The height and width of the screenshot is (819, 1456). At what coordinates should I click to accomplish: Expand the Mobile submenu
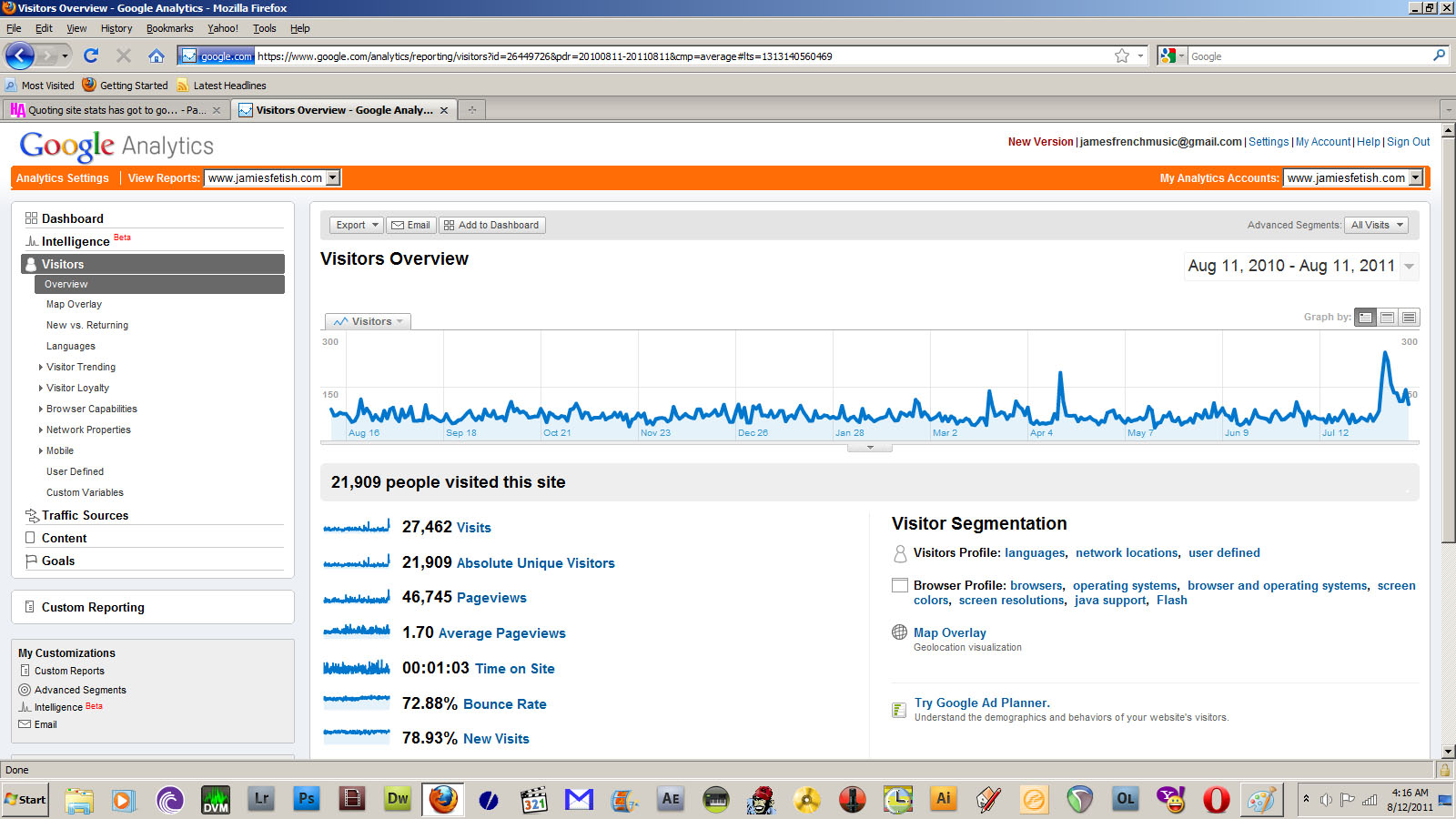pyautogui.click(x=41, y=450)
